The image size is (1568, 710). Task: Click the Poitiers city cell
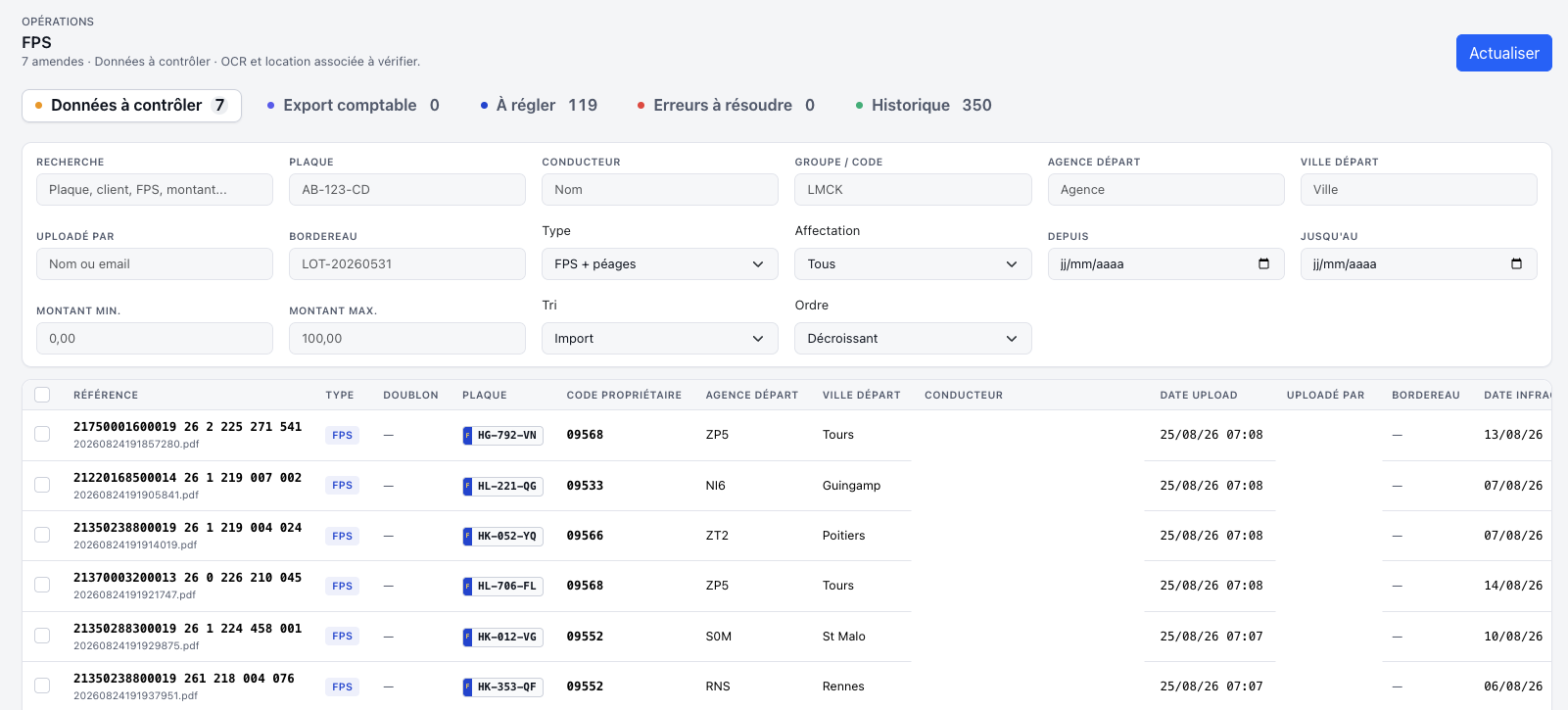(843, 536)
